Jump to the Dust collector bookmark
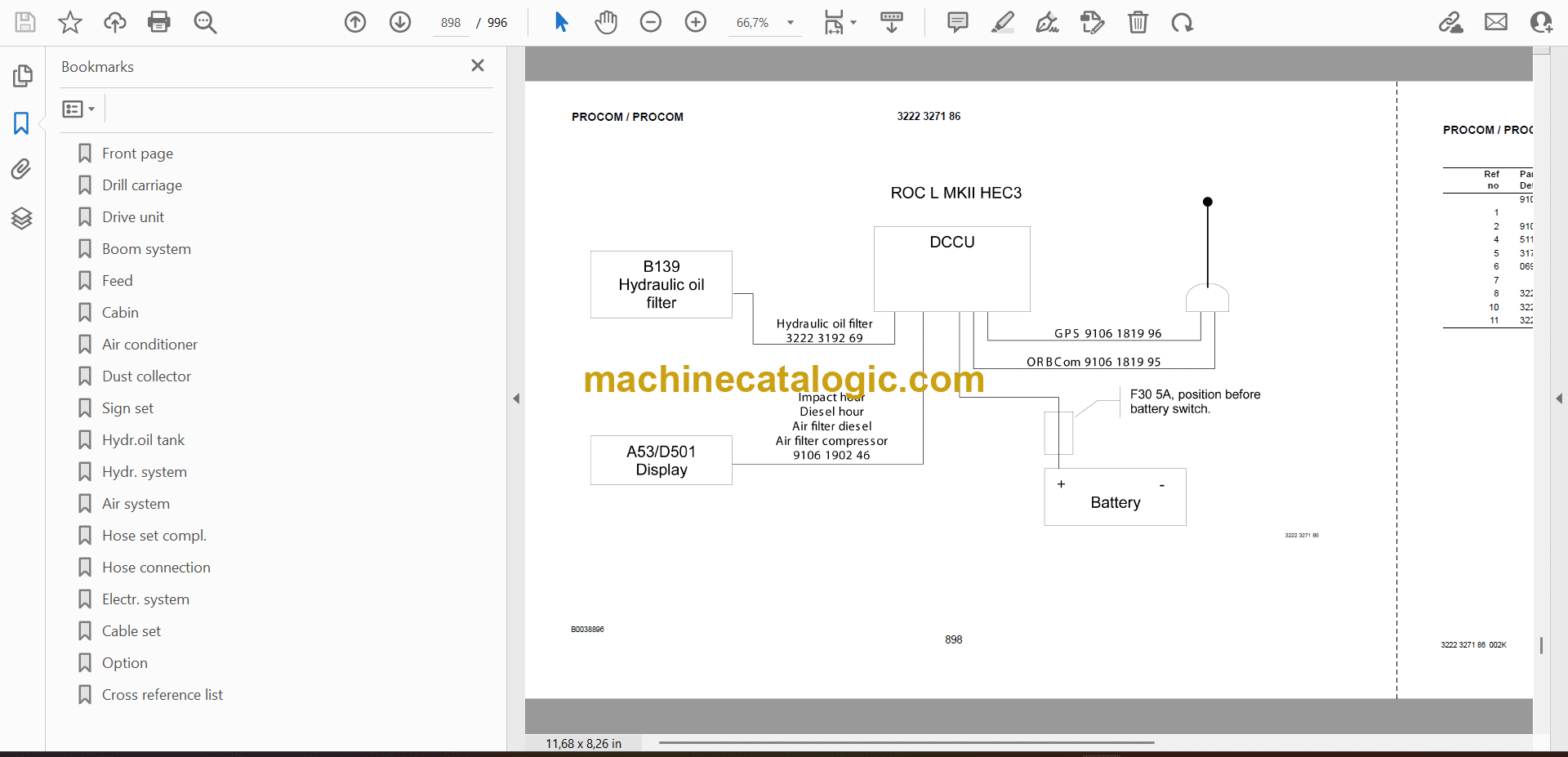The height and width of the screenshot is (757, 1568). [x=146, y=376]
